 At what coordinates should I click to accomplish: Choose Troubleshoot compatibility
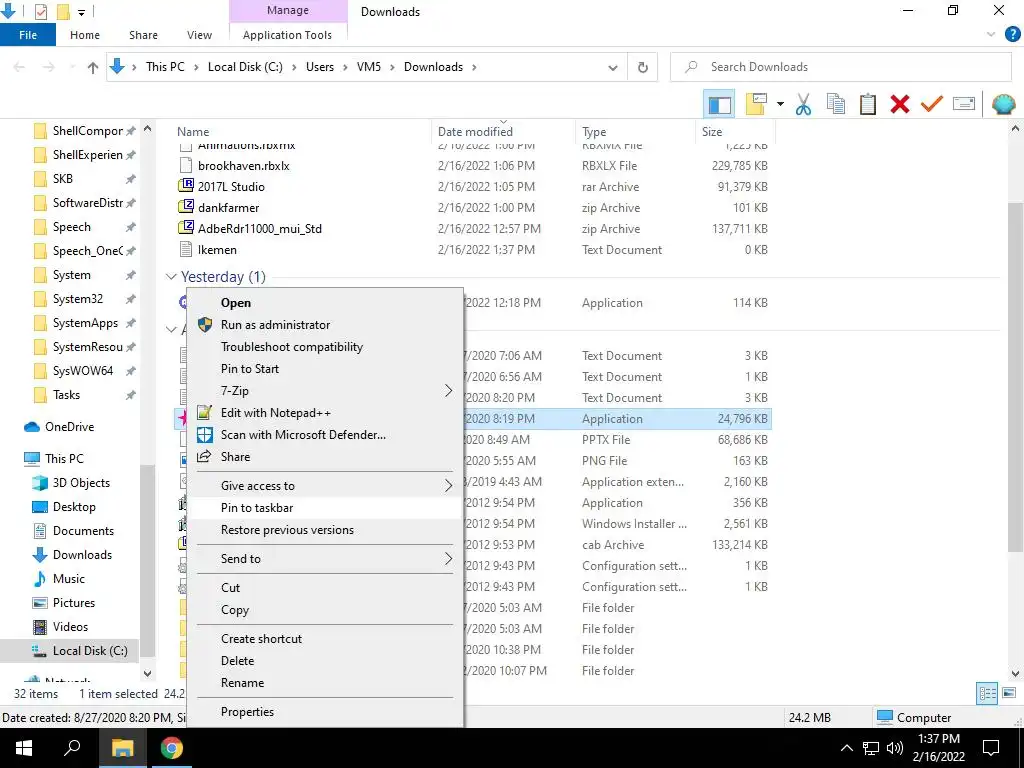(325, 347)
